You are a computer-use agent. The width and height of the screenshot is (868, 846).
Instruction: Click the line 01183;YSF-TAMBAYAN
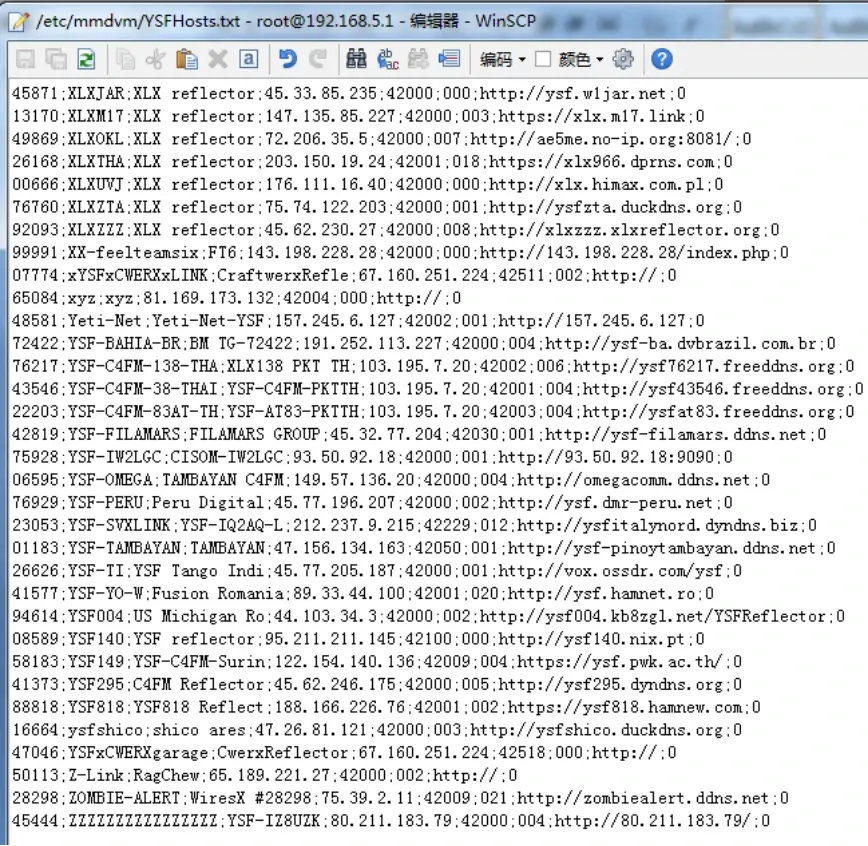click(423, 548)
